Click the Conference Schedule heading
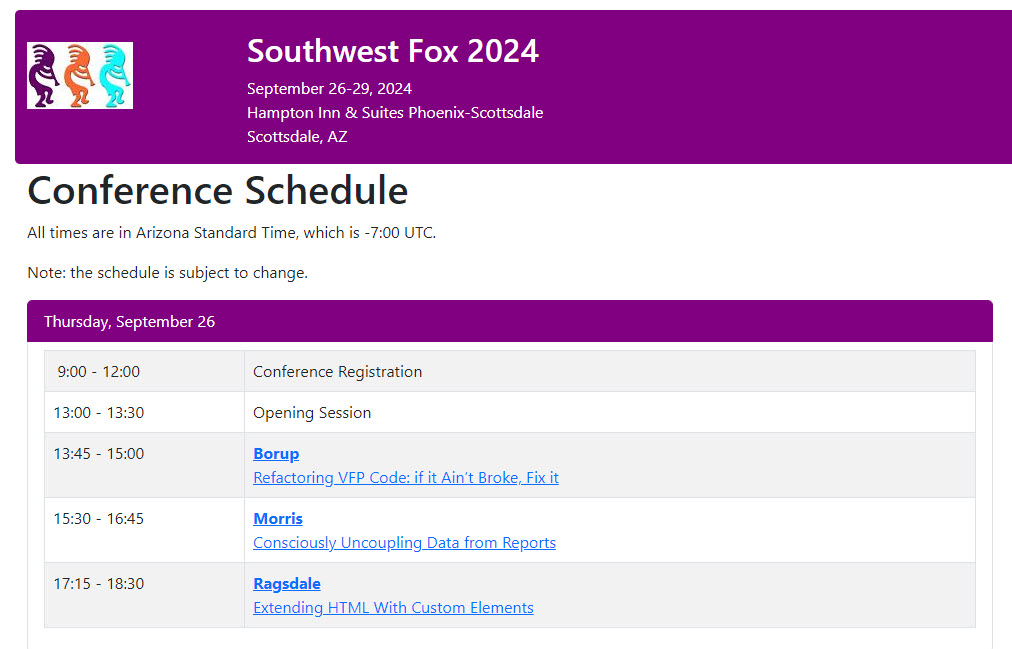The image size is (1012, 649). (218, 191)
